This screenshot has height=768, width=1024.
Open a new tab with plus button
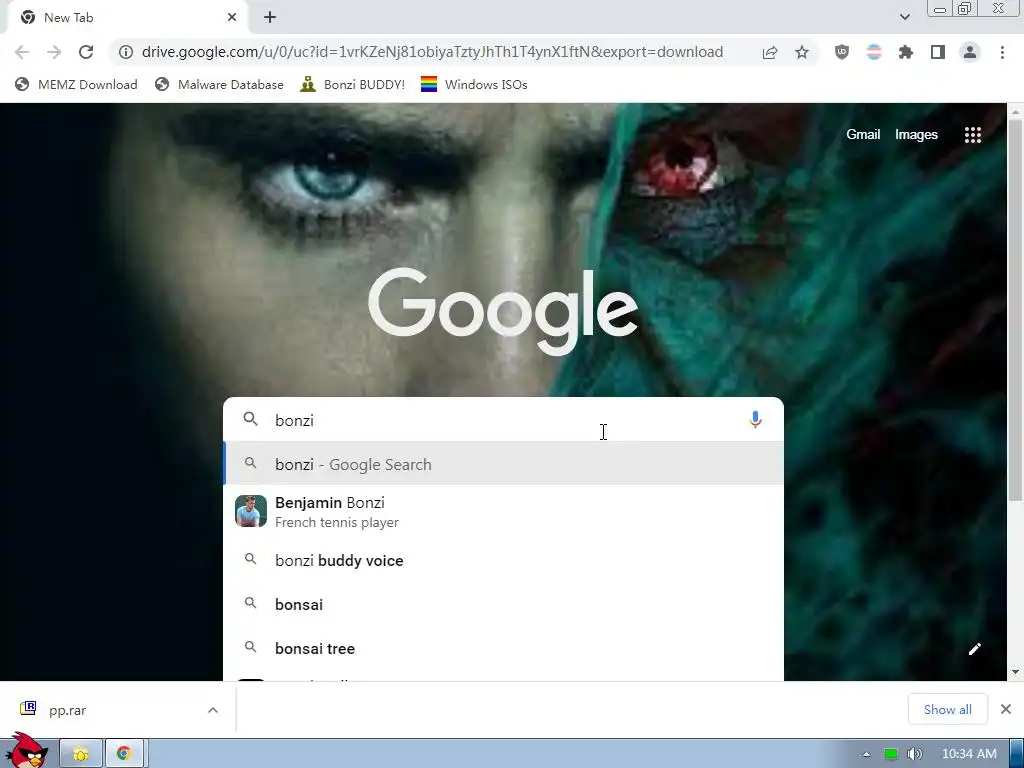[x=270, y=18]
